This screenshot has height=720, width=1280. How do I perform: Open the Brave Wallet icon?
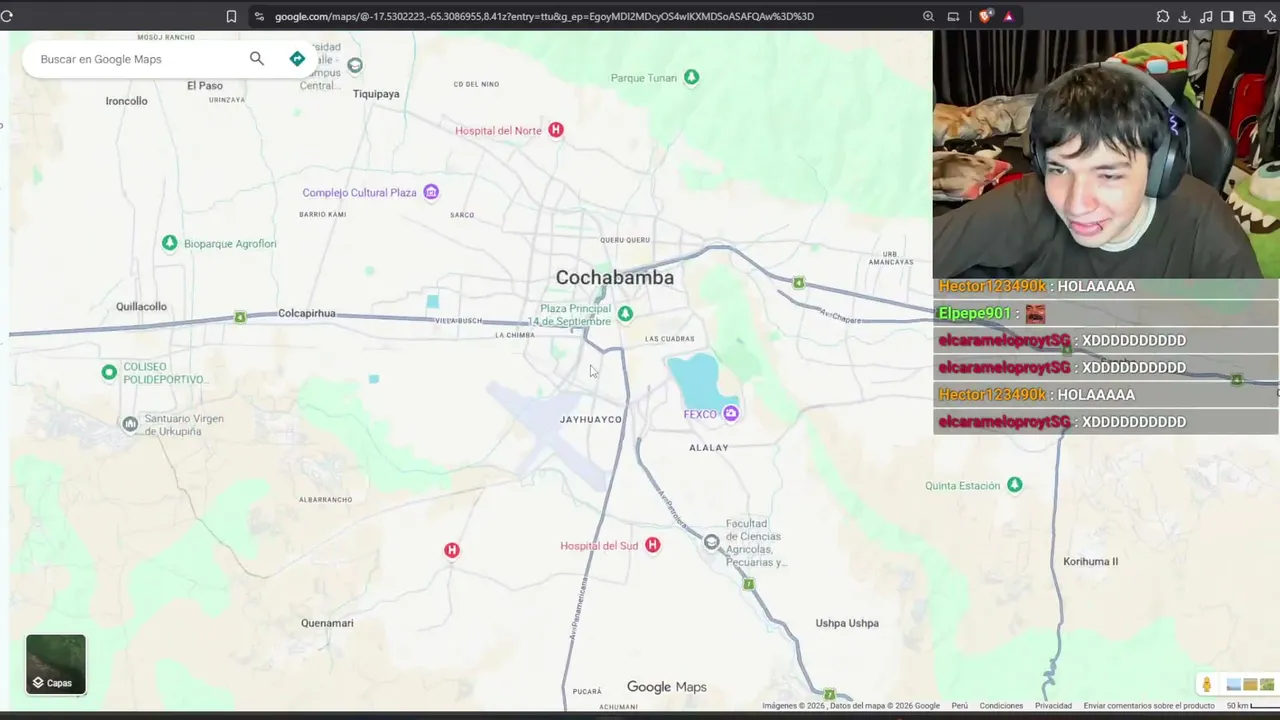pos(1249,16)
